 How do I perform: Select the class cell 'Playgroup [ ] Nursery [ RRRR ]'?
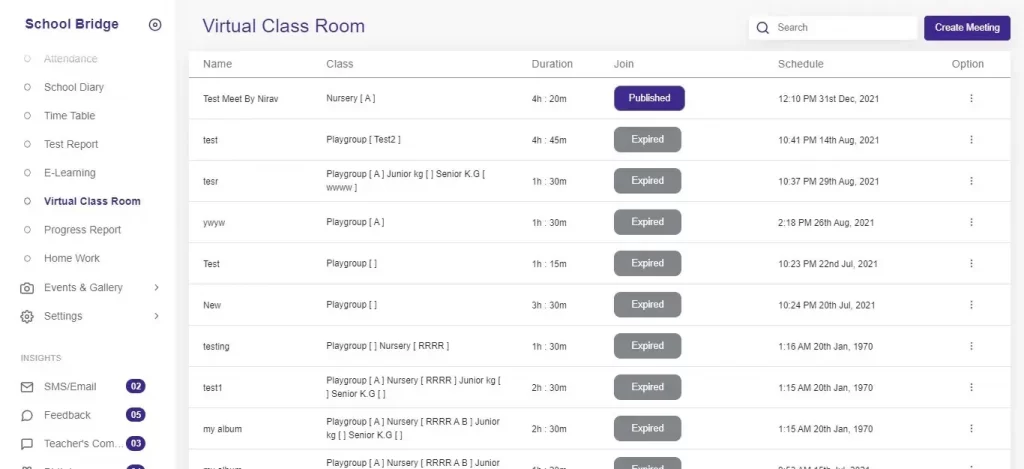[388, 346]
